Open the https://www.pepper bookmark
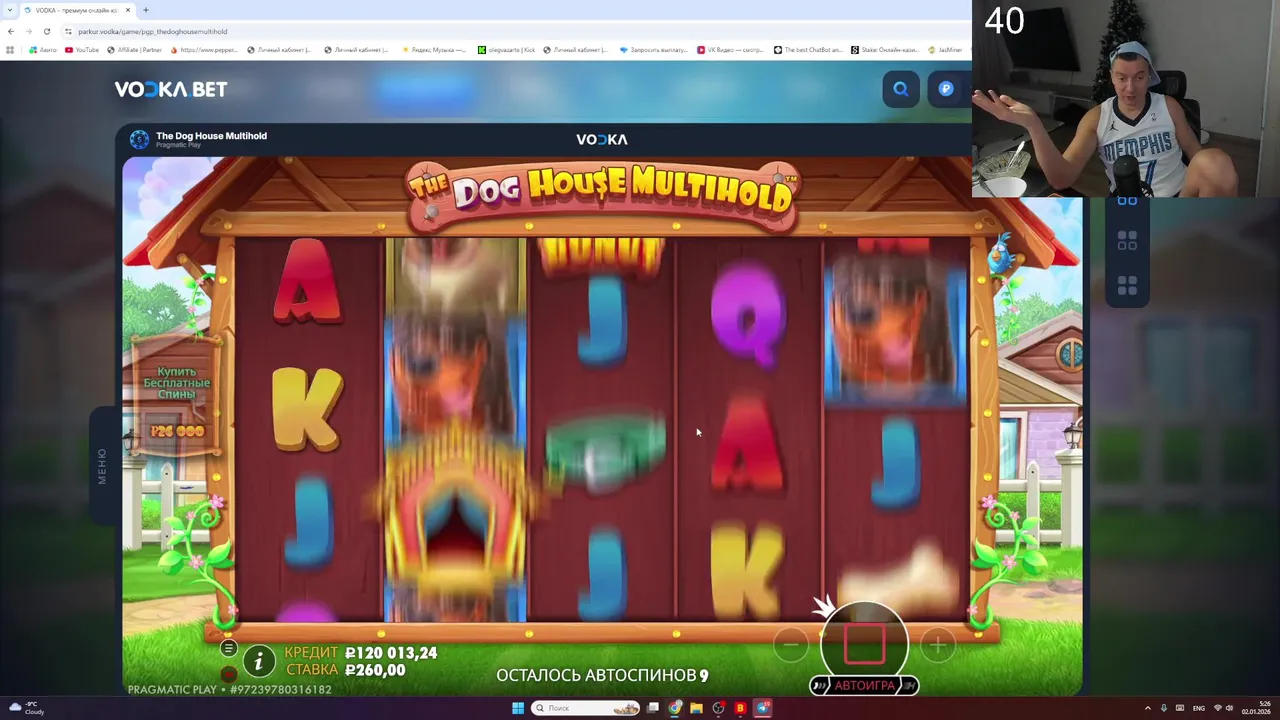Image resolution: width=1280 pixels, height=720 pixels. click(205, 50)
